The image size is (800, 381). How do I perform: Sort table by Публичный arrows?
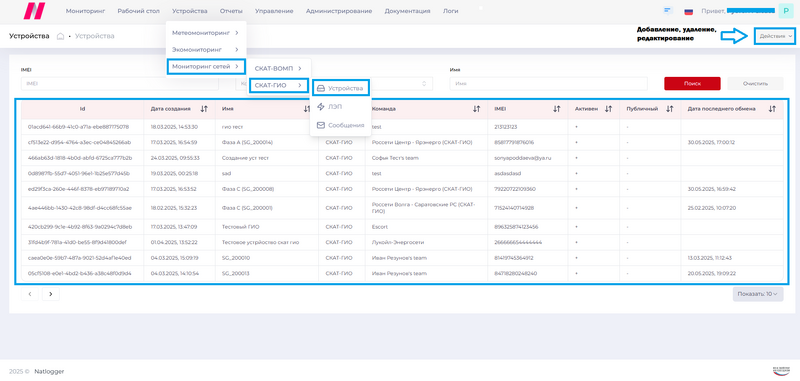tap(670, 109)
